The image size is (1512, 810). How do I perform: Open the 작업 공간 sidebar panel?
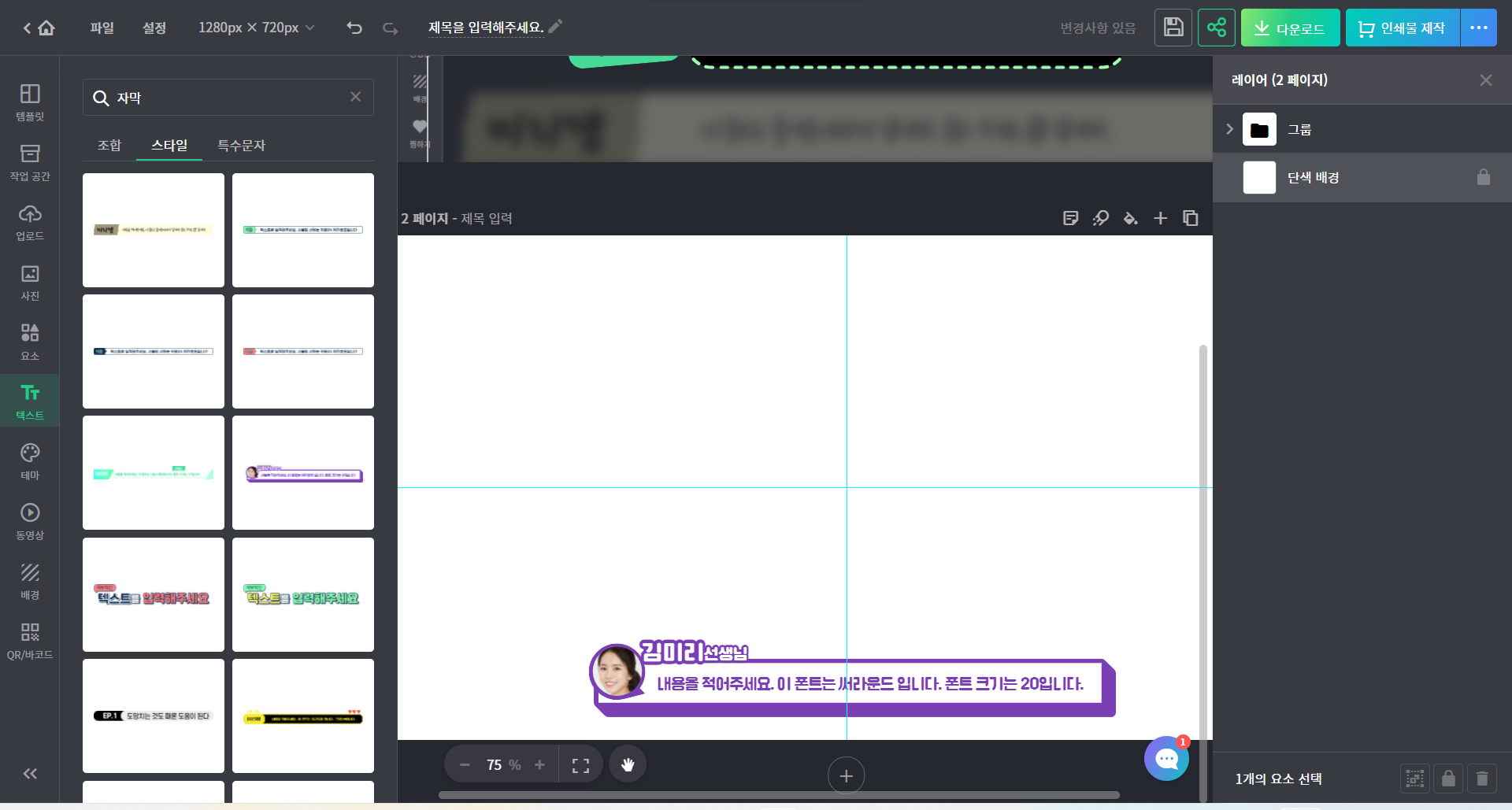tap(30, 162)
